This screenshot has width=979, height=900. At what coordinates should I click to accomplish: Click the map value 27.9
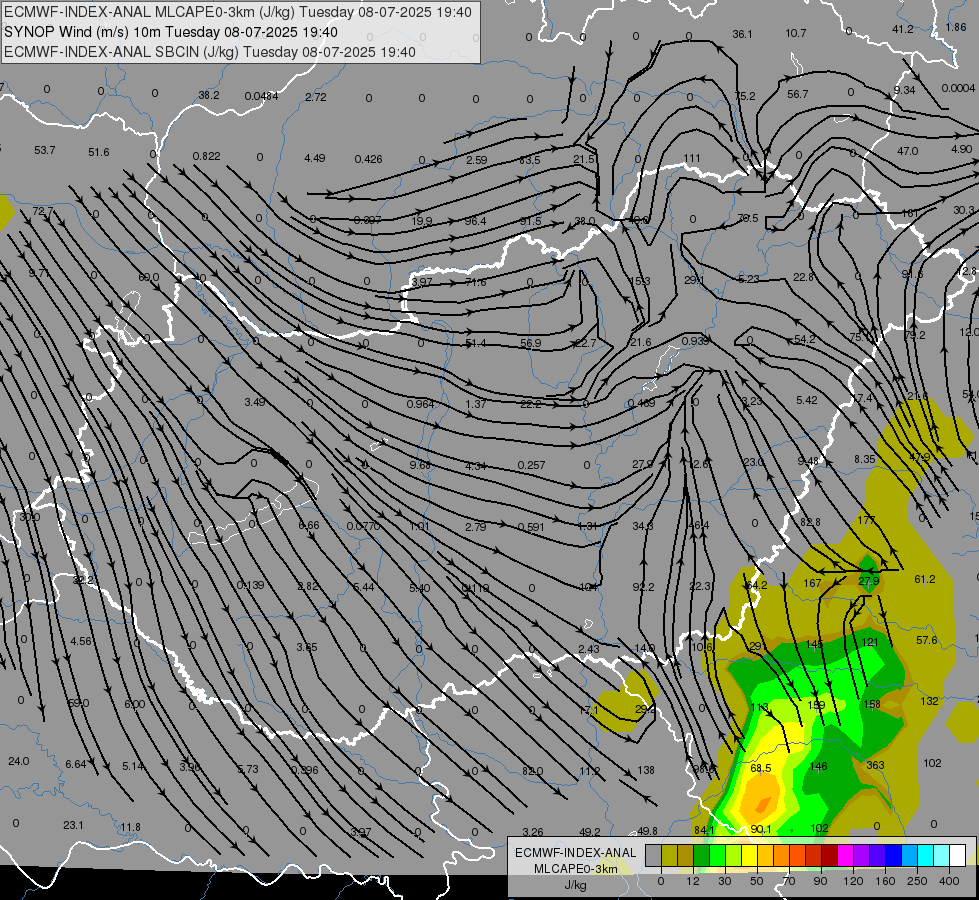[869, 581]
